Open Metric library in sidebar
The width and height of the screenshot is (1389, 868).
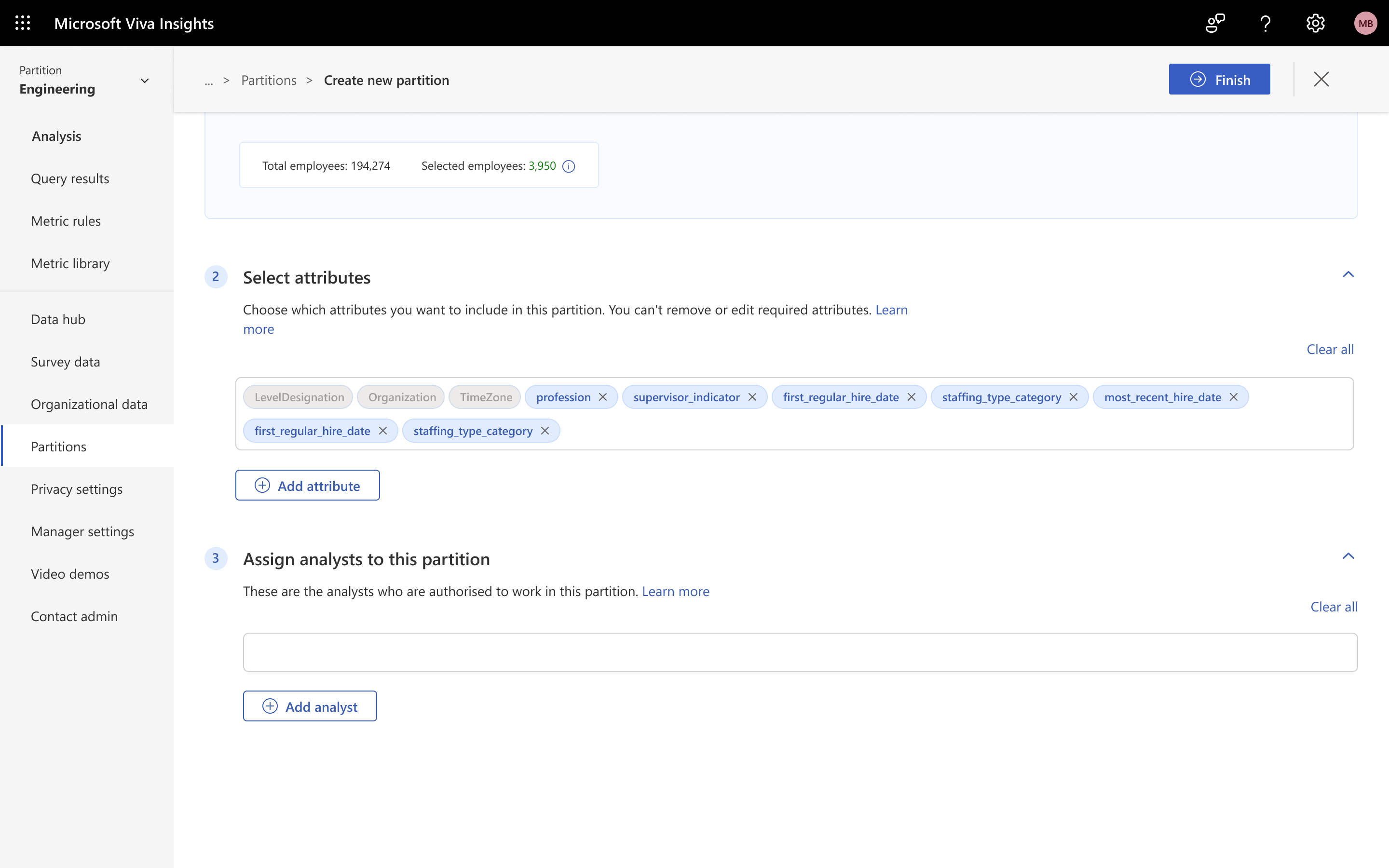click(70, 263)
